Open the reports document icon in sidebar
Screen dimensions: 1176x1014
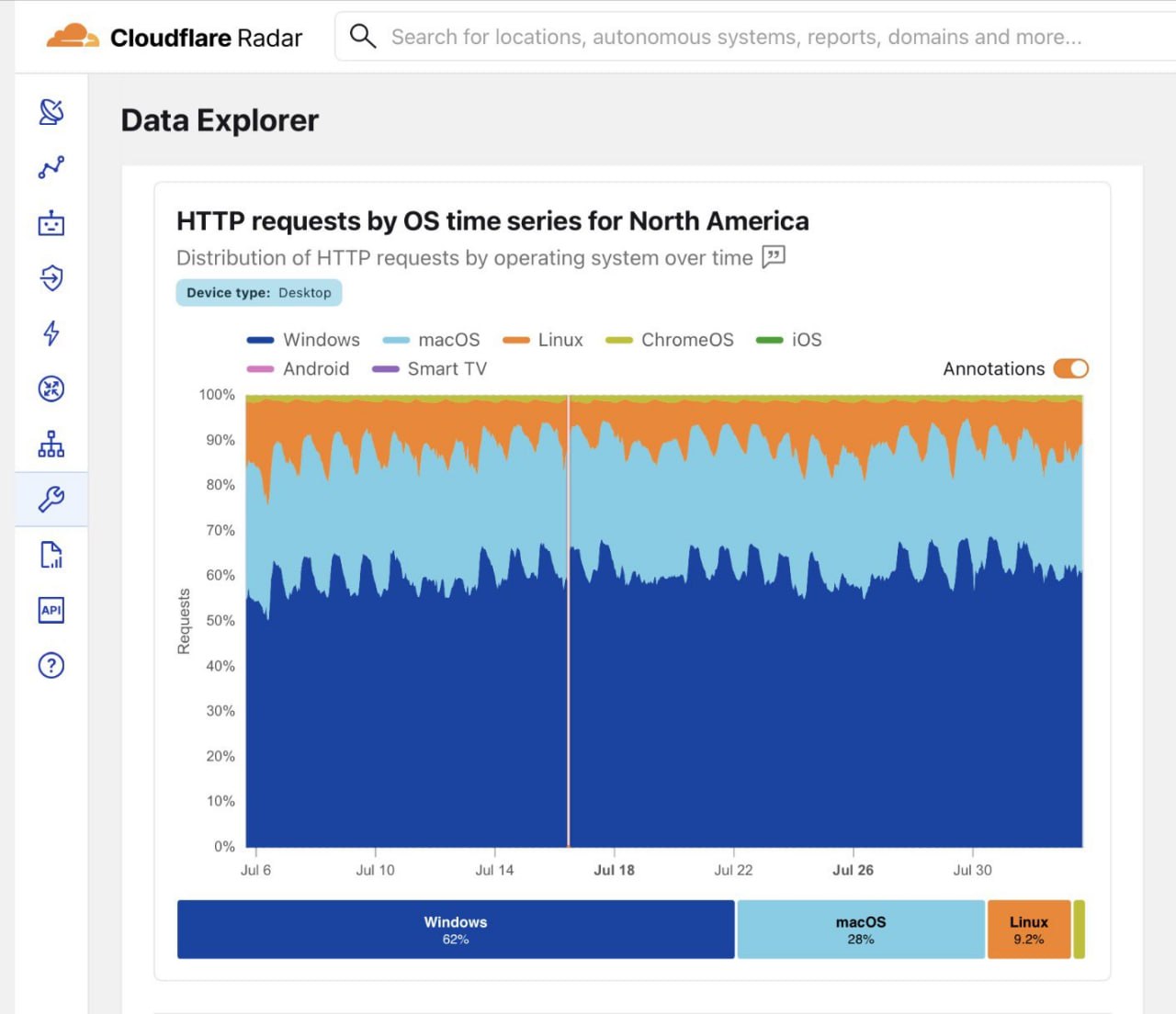pos(51,555)
